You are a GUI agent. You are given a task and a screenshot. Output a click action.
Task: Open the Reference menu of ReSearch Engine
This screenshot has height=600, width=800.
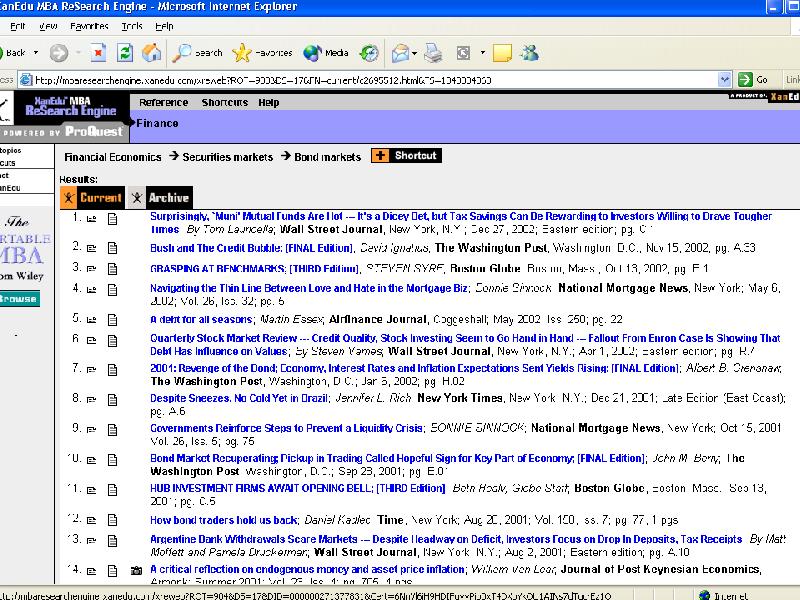pyautogui.click(x=163, y=103)
